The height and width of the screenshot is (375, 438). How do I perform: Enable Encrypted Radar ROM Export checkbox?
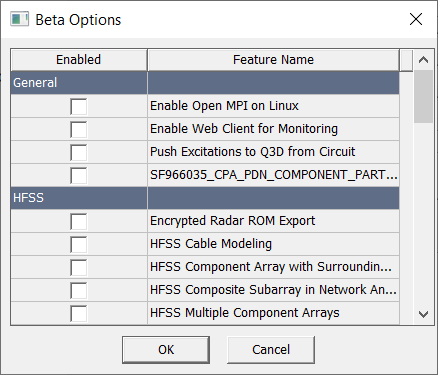[x=79, y=221]
